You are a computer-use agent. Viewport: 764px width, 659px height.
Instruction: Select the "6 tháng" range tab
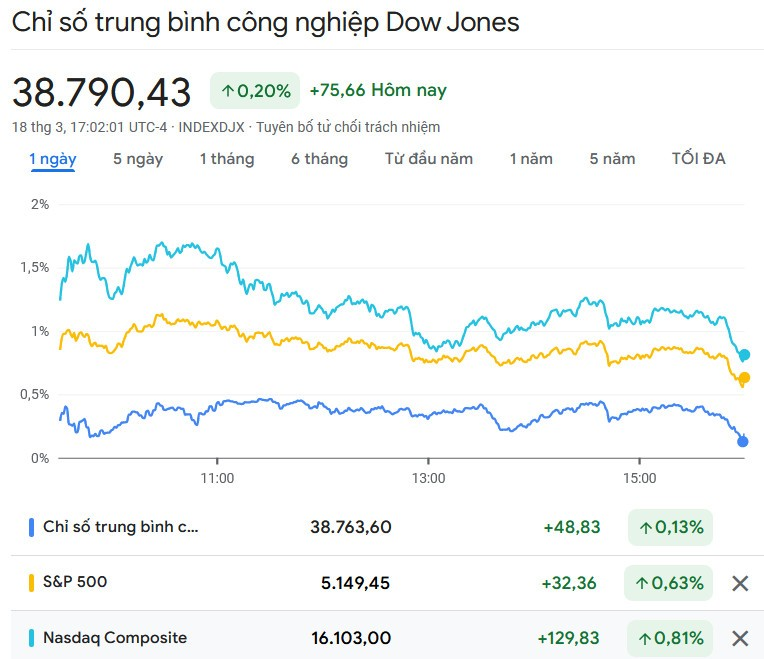coord(320,159)
